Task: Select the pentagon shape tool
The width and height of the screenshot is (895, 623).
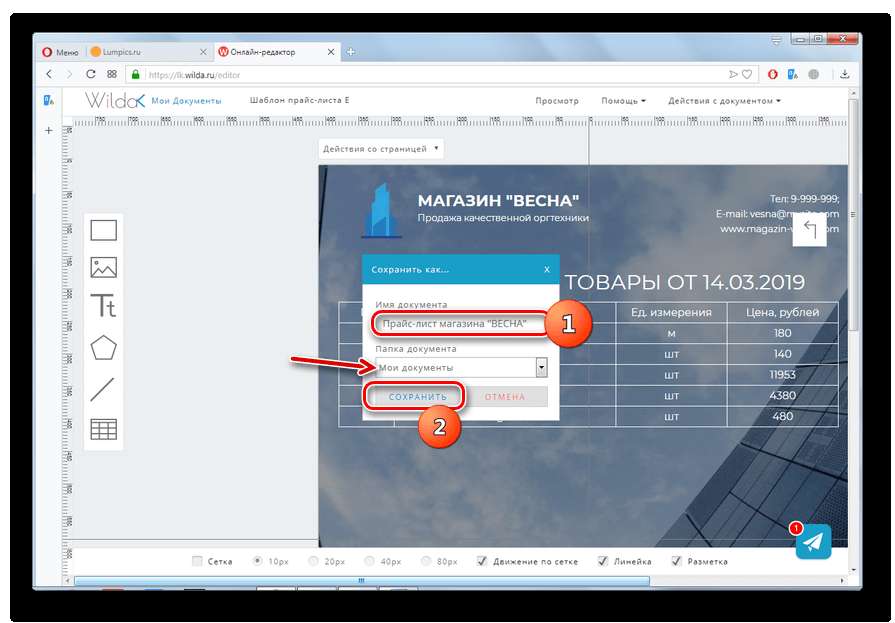Action: click(x=104, y=347)
